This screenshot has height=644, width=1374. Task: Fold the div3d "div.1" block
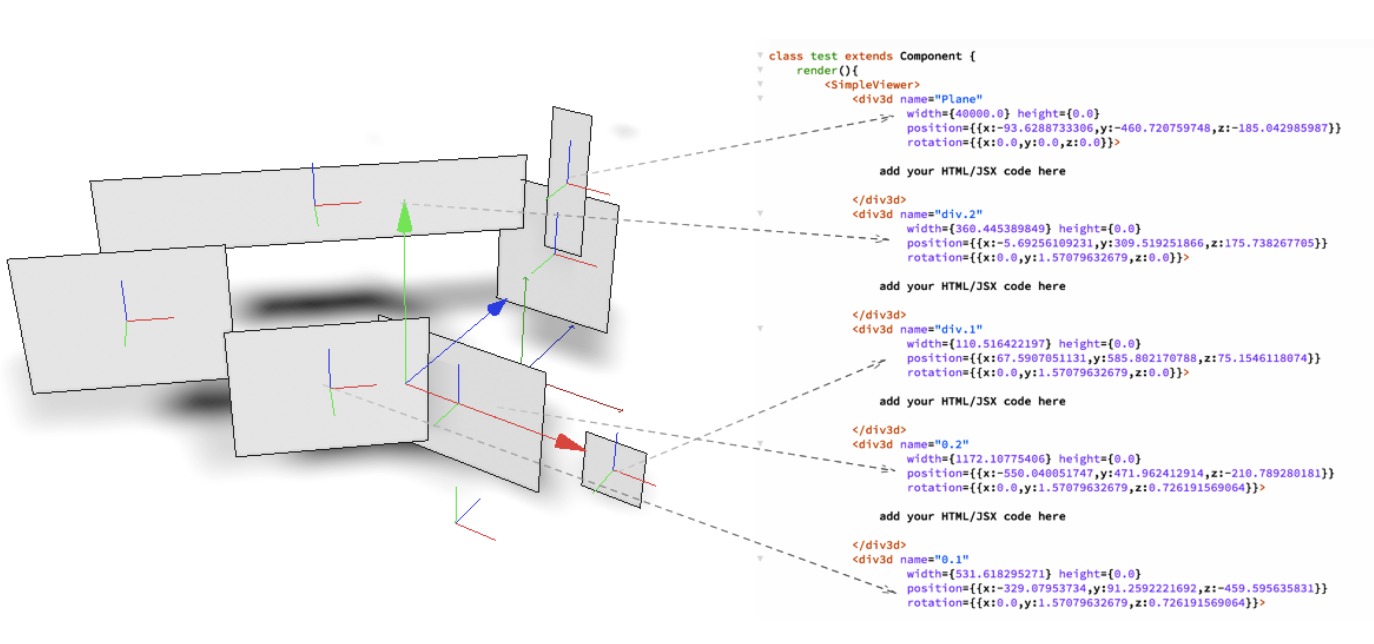tap(760, 328)
